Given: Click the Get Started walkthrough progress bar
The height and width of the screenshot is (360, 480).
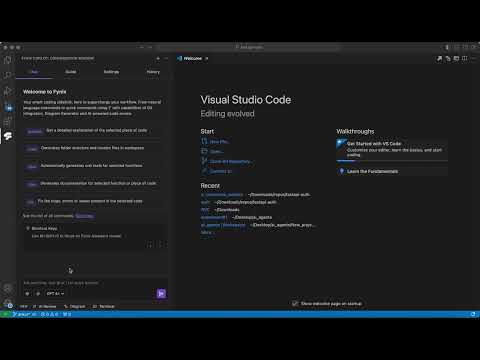Looking at the screenshot, I should [x=392, y=161].
